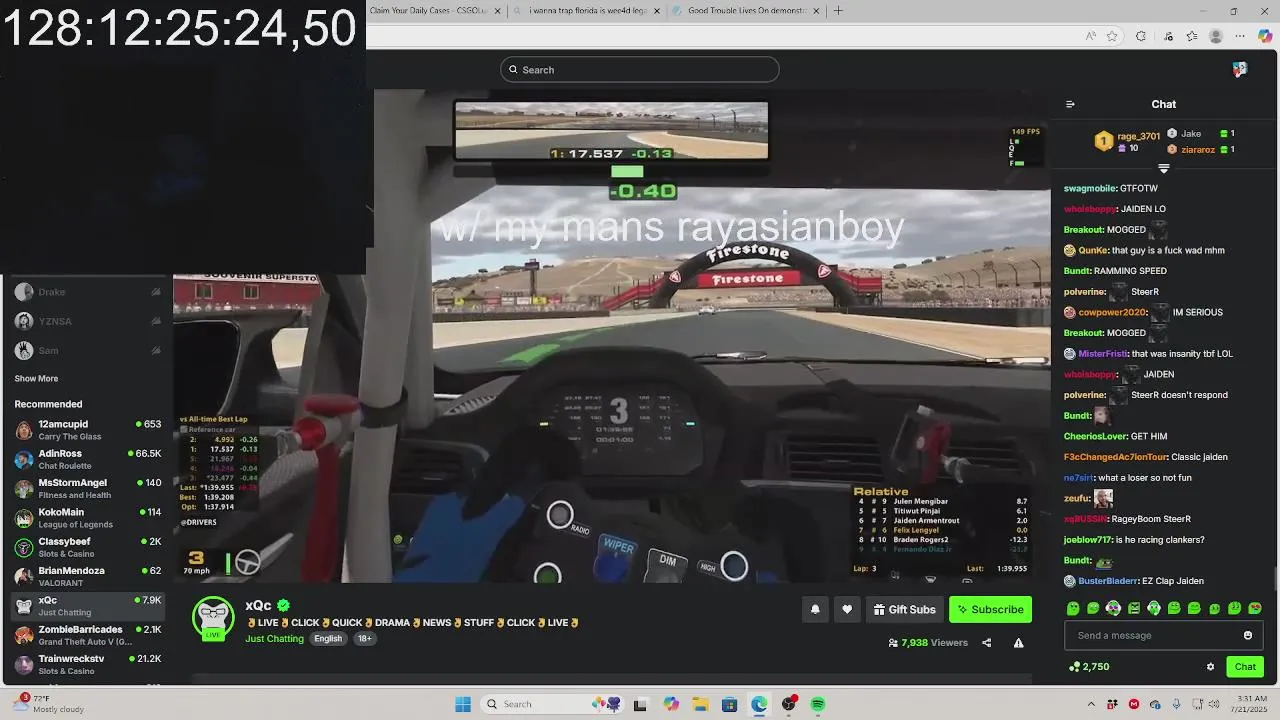Screen dimensions: 1280x720
Task: Open Spotify from the taskbar
Action: point(818,704)
